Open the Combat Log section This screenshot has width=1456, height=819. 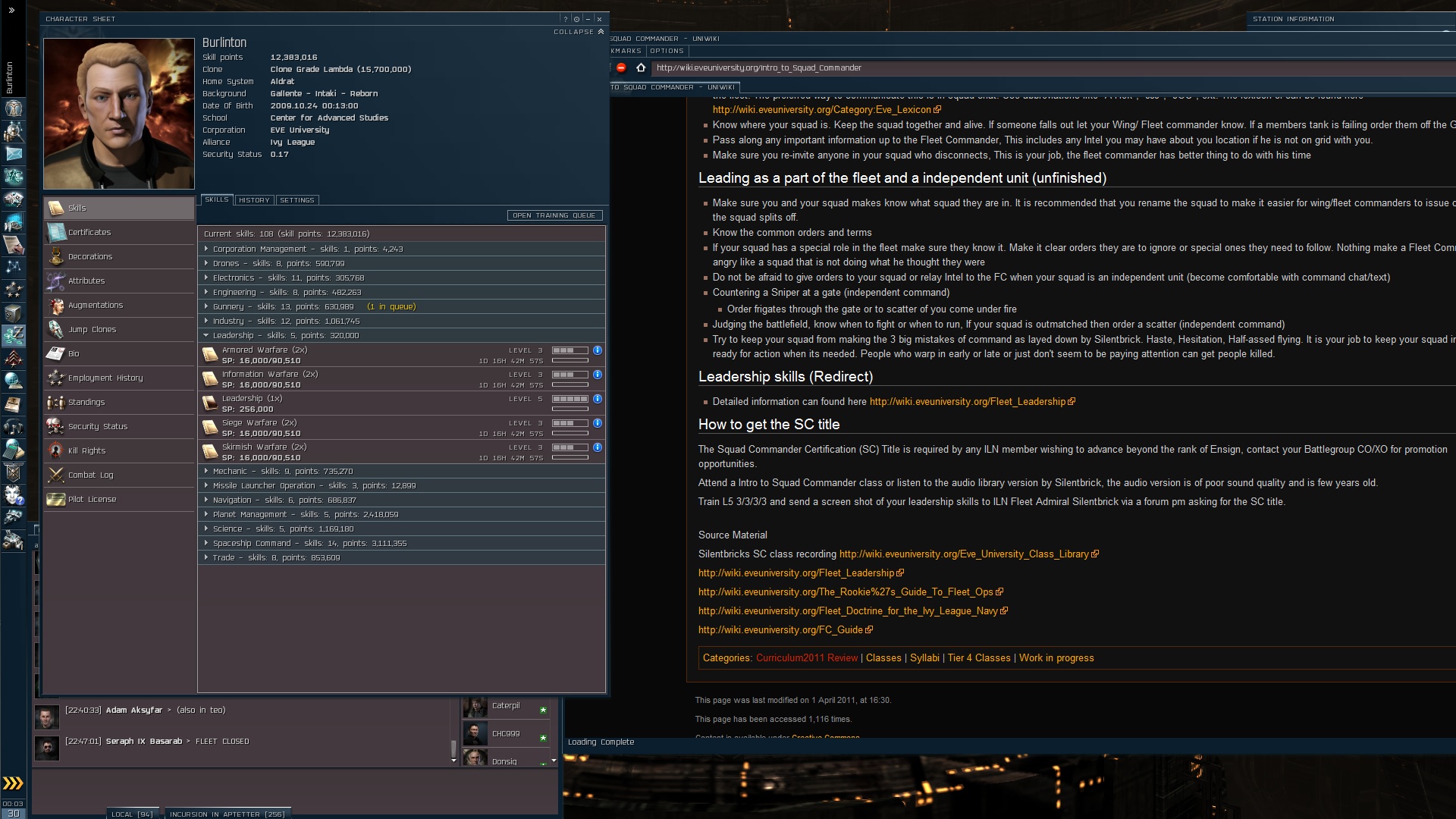[90, 475]
